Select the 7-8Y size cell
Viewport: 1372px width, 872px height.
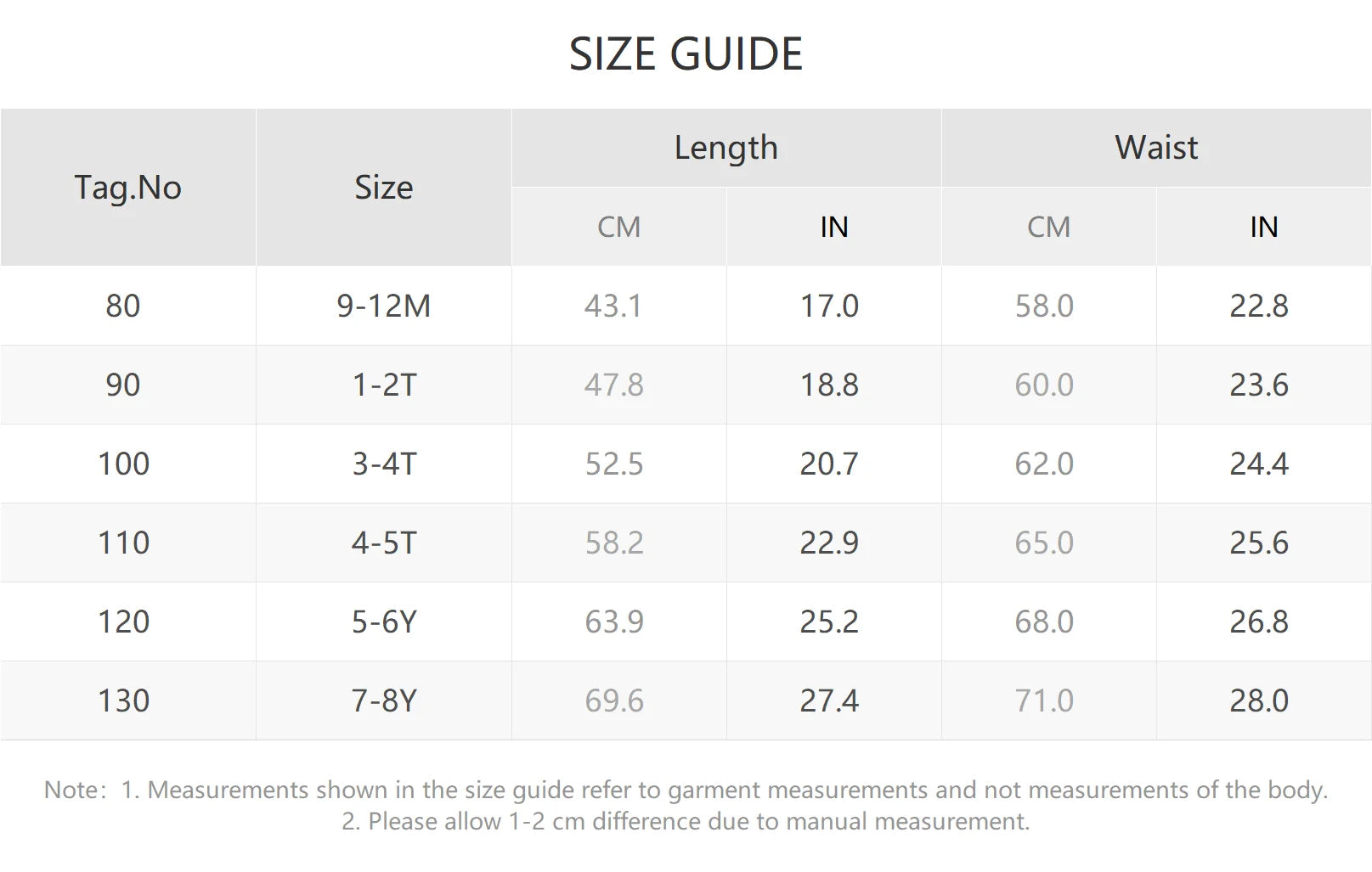[x=384, y=700]
